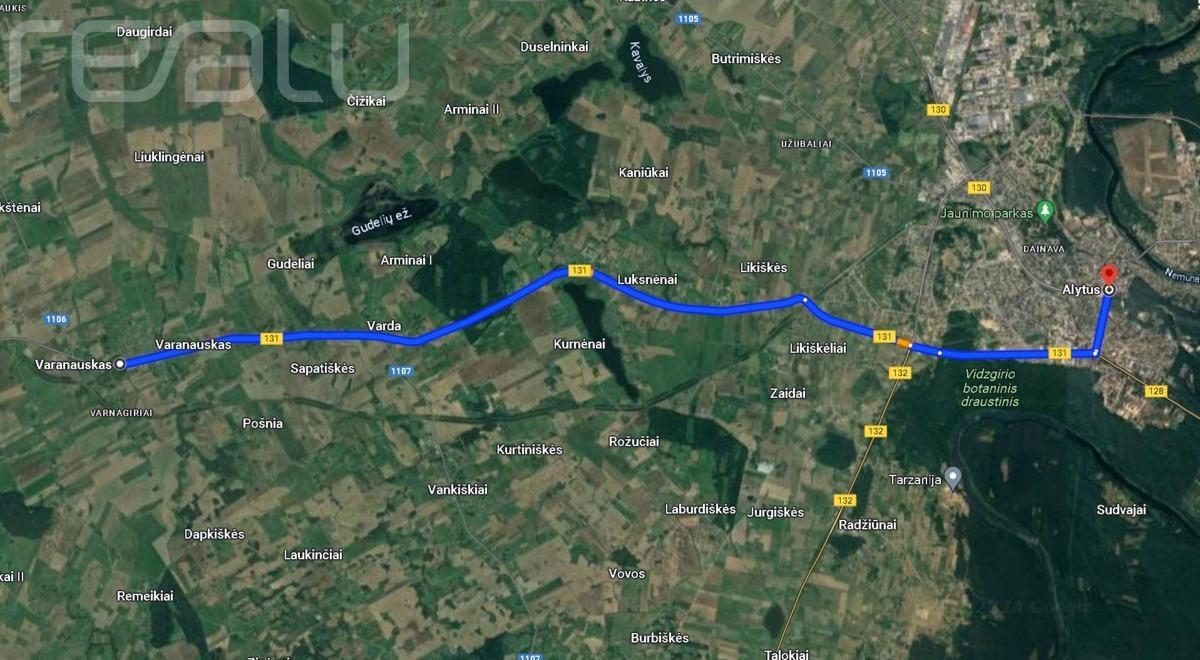Select the Likiškės place label
Viewport: 1200px width, 660px height.
[762, 268]
